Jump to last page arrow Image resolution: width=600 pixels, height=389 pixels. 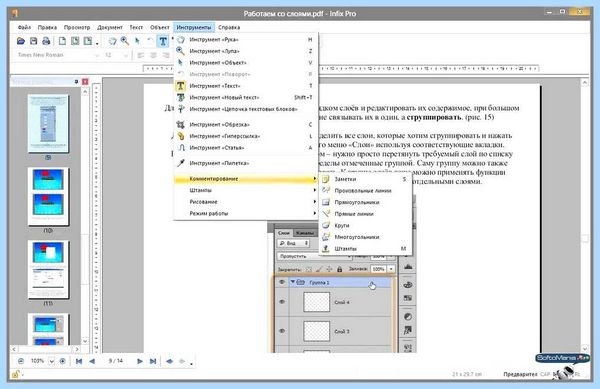[153, 361]
